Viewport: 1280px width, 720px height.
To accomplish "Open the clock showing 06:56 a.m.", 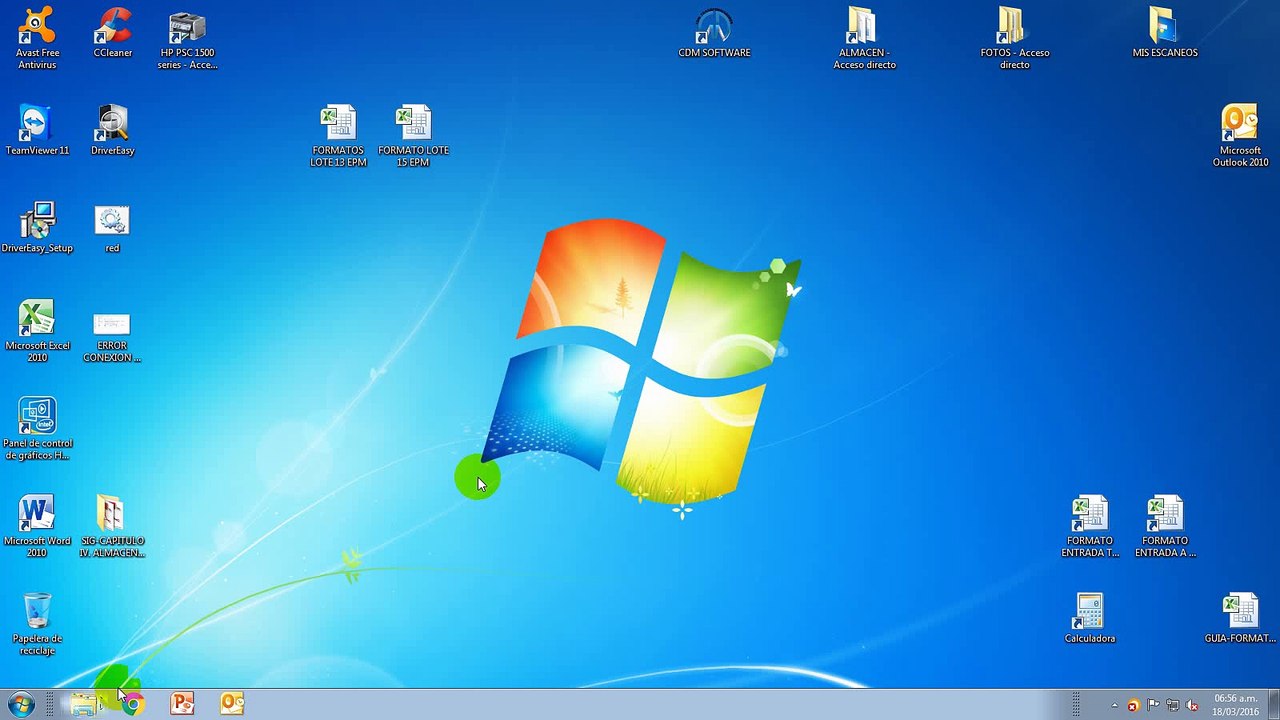I will 1235,705.
